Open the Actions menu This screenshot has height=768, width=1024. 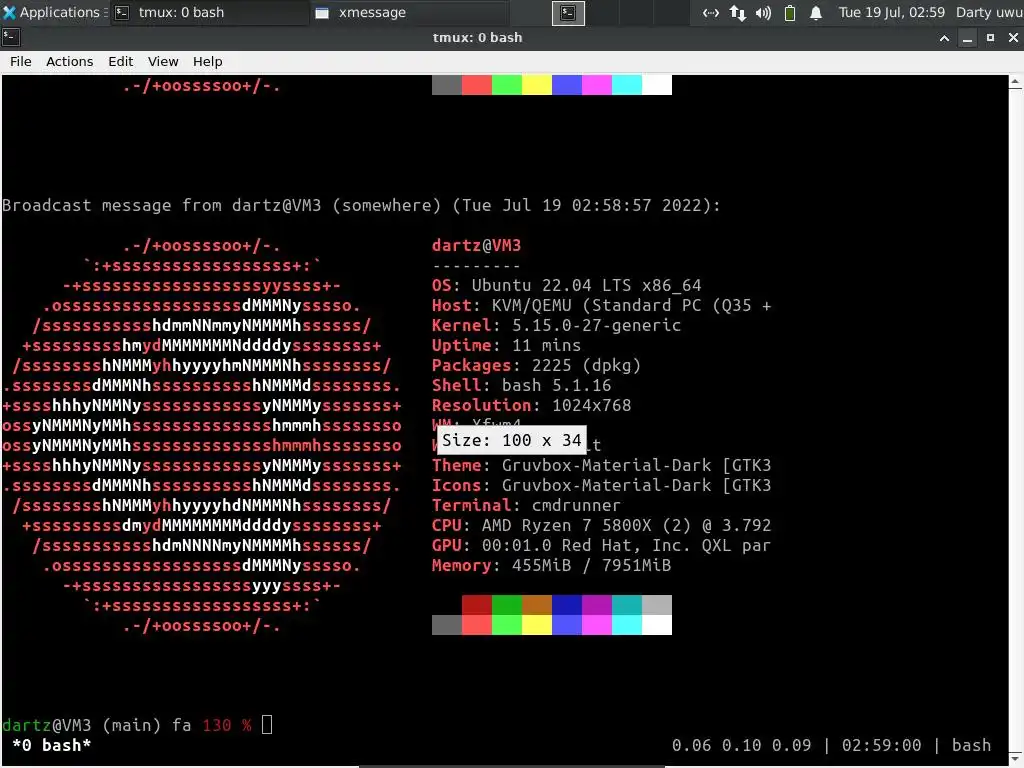(69, 61)
